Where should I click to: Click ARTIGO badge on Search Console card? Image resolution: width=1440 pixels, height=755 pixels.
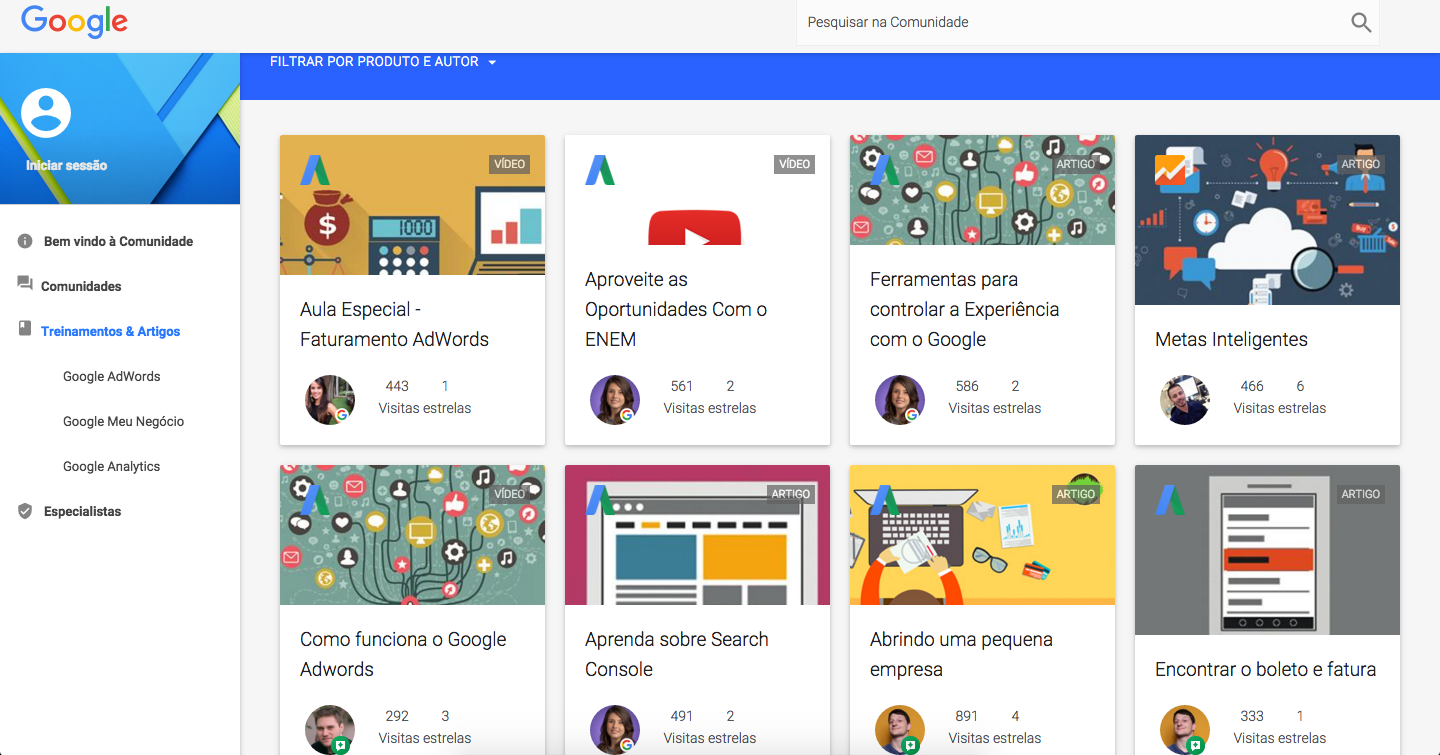pyautogui.click(x=790, y=494)
